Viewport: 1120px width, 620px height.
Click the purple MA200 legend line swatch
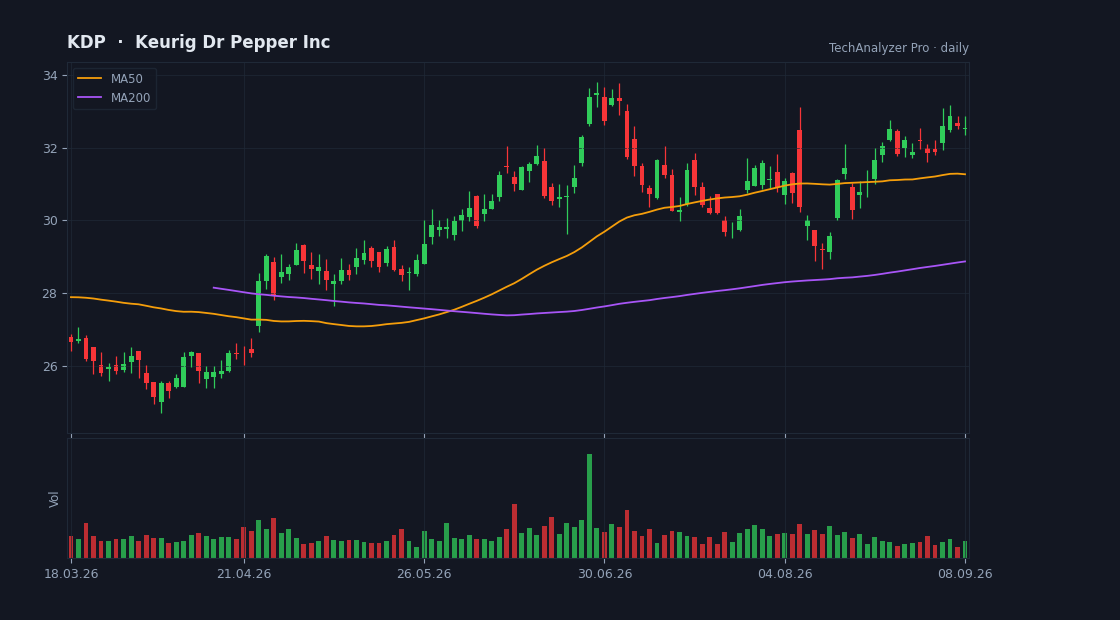click(89, 98)
